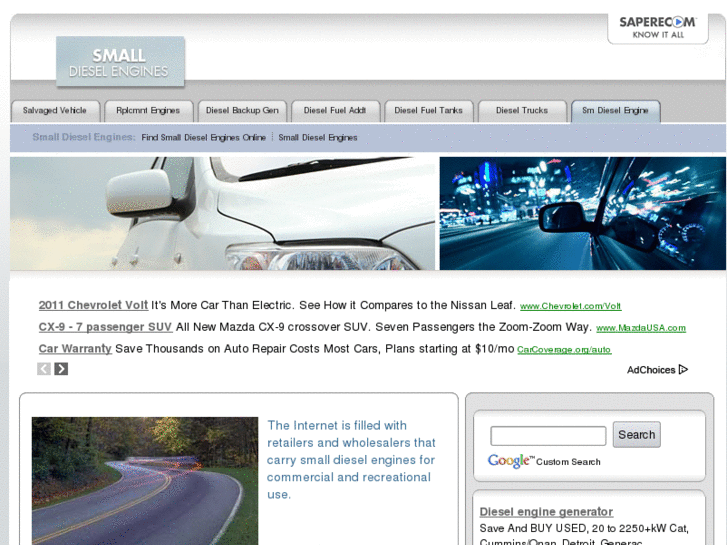727x545 pixels.
Task: Open the Car Warranty ad link
Action: [x=75, y=349]
